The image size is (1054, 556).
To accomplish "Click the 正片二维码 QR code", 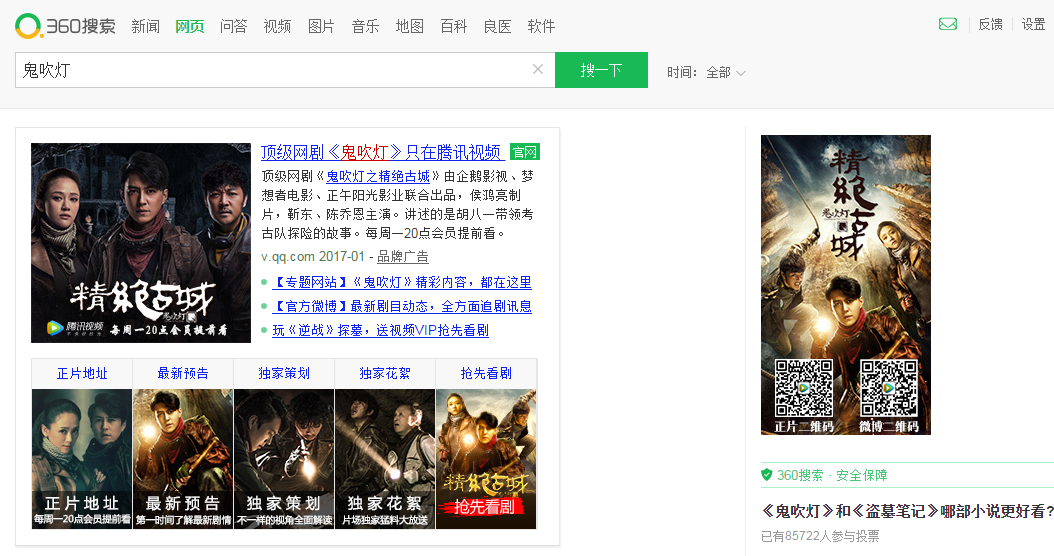I will (804, 388).
